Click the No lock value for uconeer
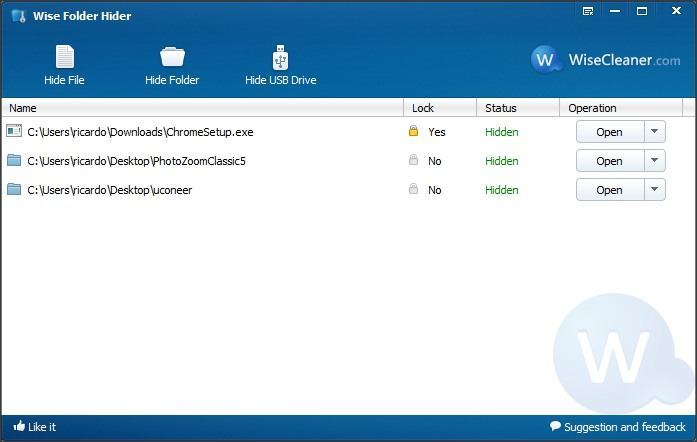697x442 pixels. 435,190
